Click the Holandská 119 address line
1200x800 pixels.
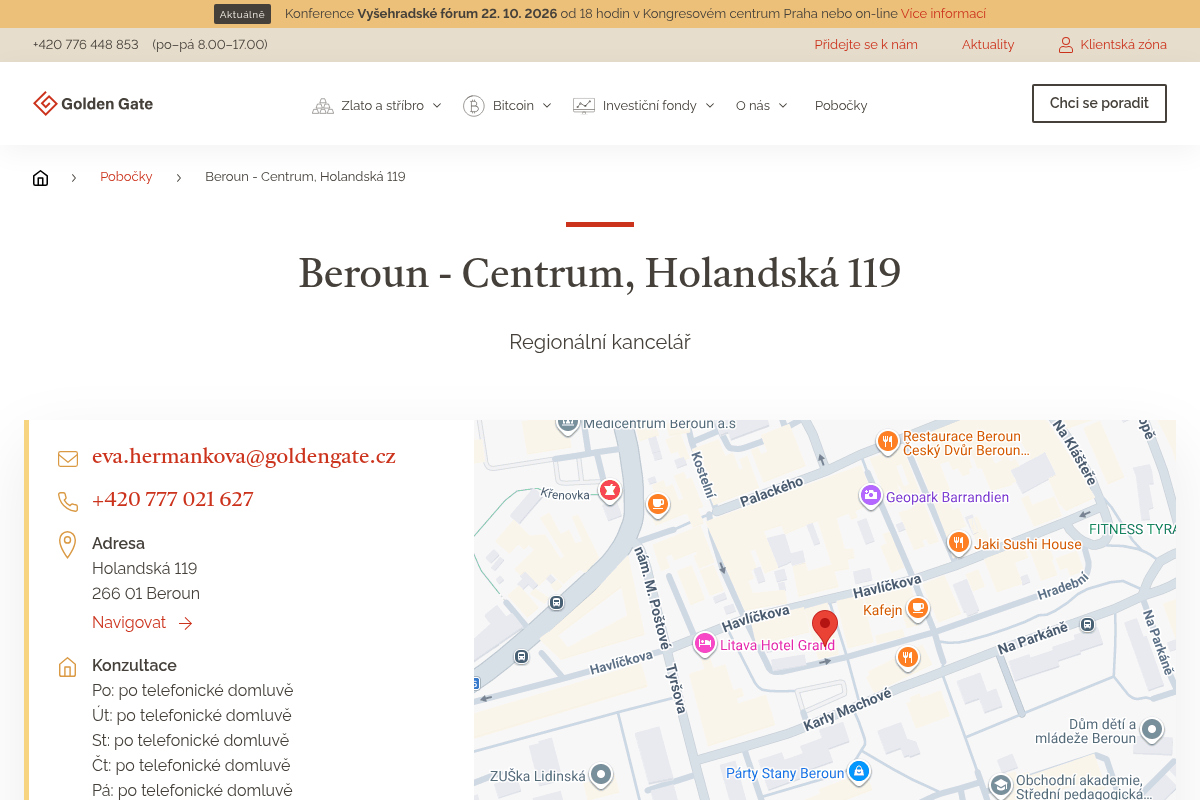pyautogui.click(x=145, y=569)
